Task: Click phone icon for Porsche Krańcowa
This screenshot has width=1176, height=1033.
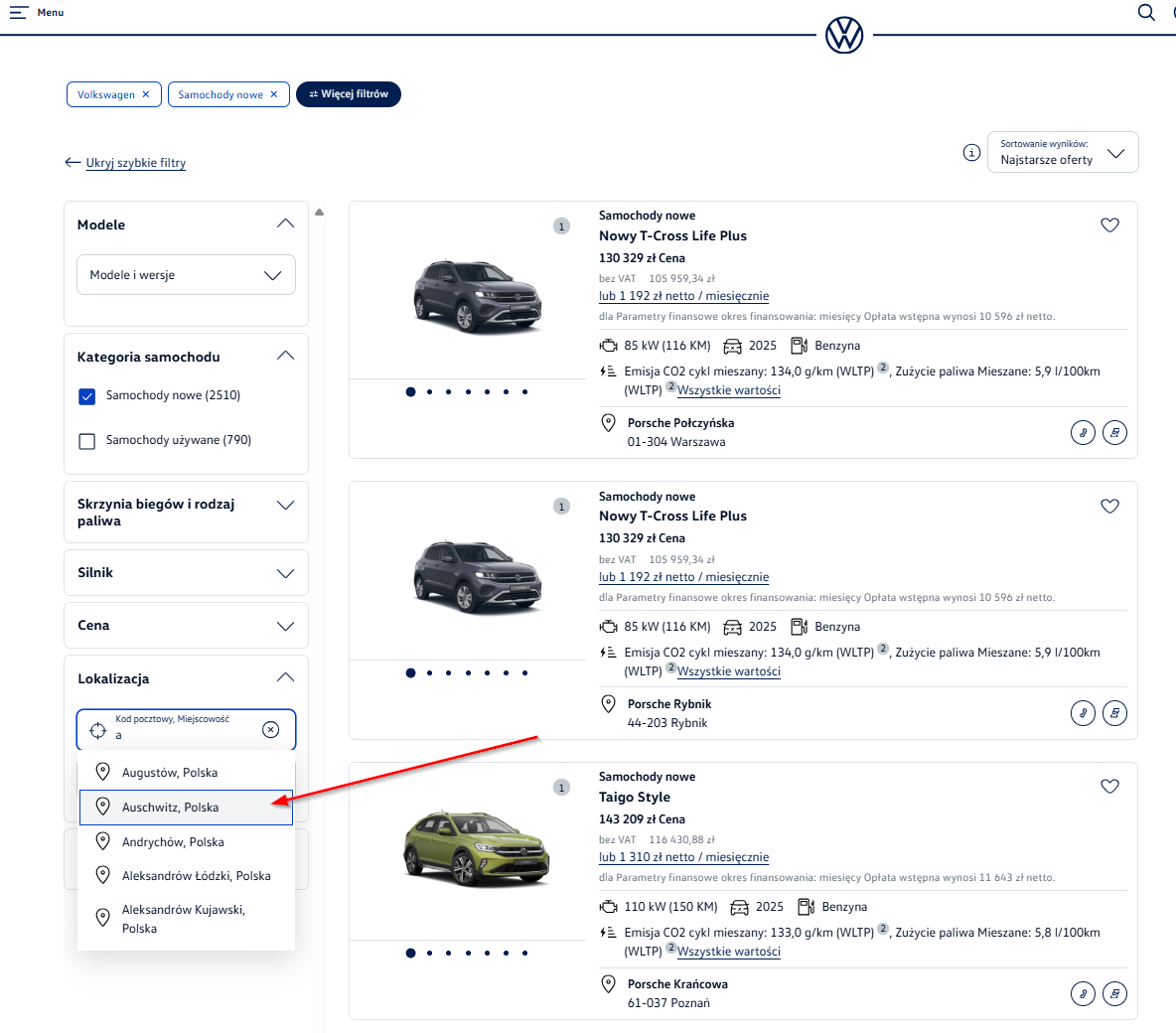Action: (x=1083, y=994)
